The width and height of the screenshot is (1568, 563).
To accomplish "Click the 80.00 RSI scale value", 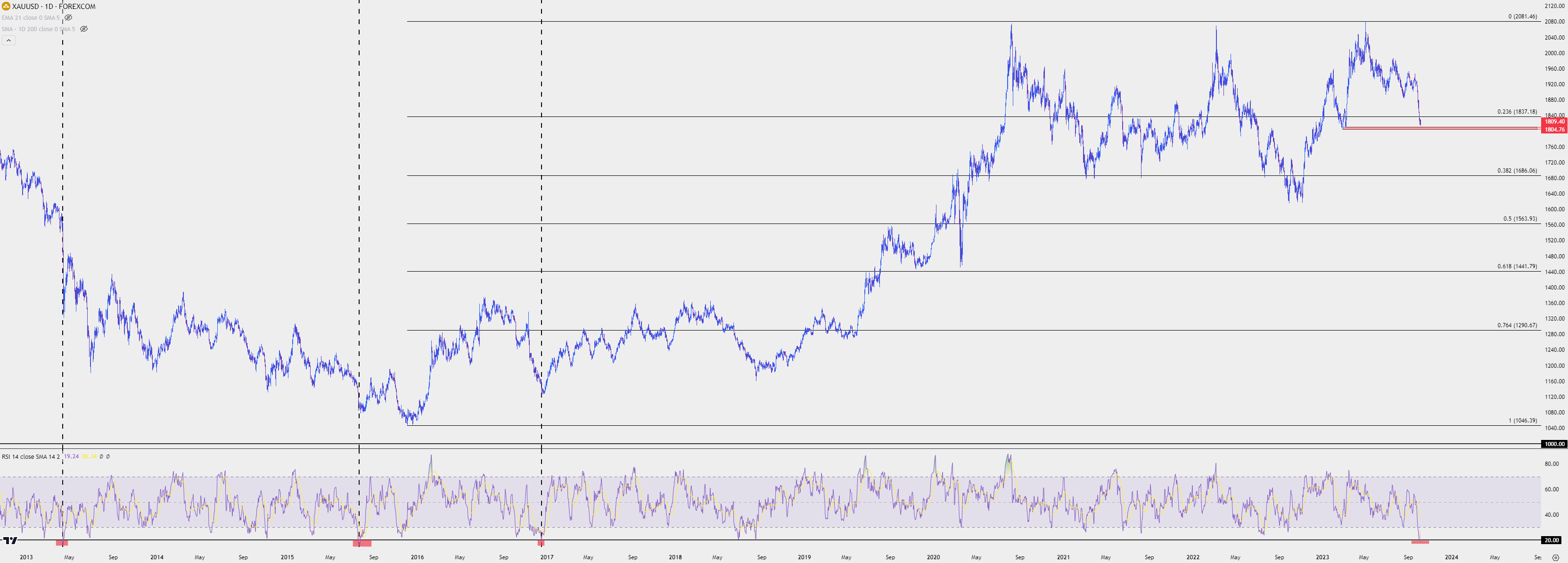I will click(1552, 464).
